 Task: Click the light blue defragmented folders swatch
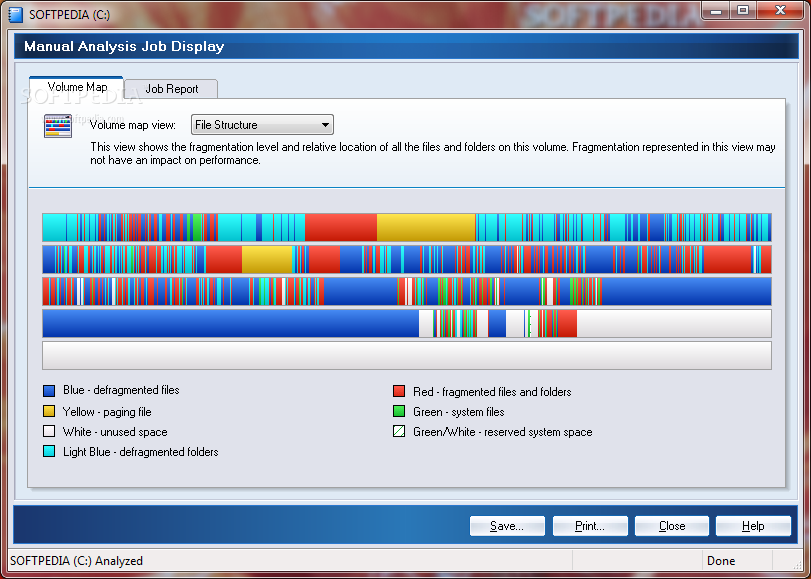(49, 451)
